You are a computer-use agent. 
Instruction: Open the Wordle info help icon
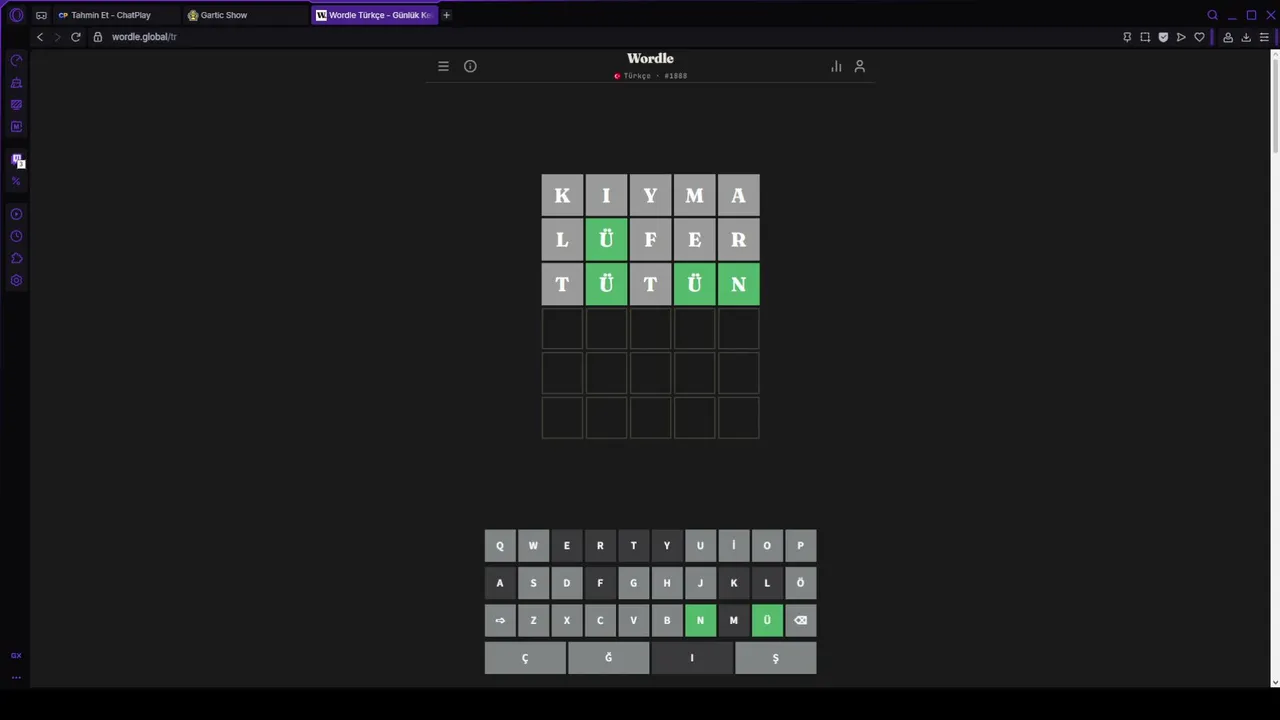[470, 66]
